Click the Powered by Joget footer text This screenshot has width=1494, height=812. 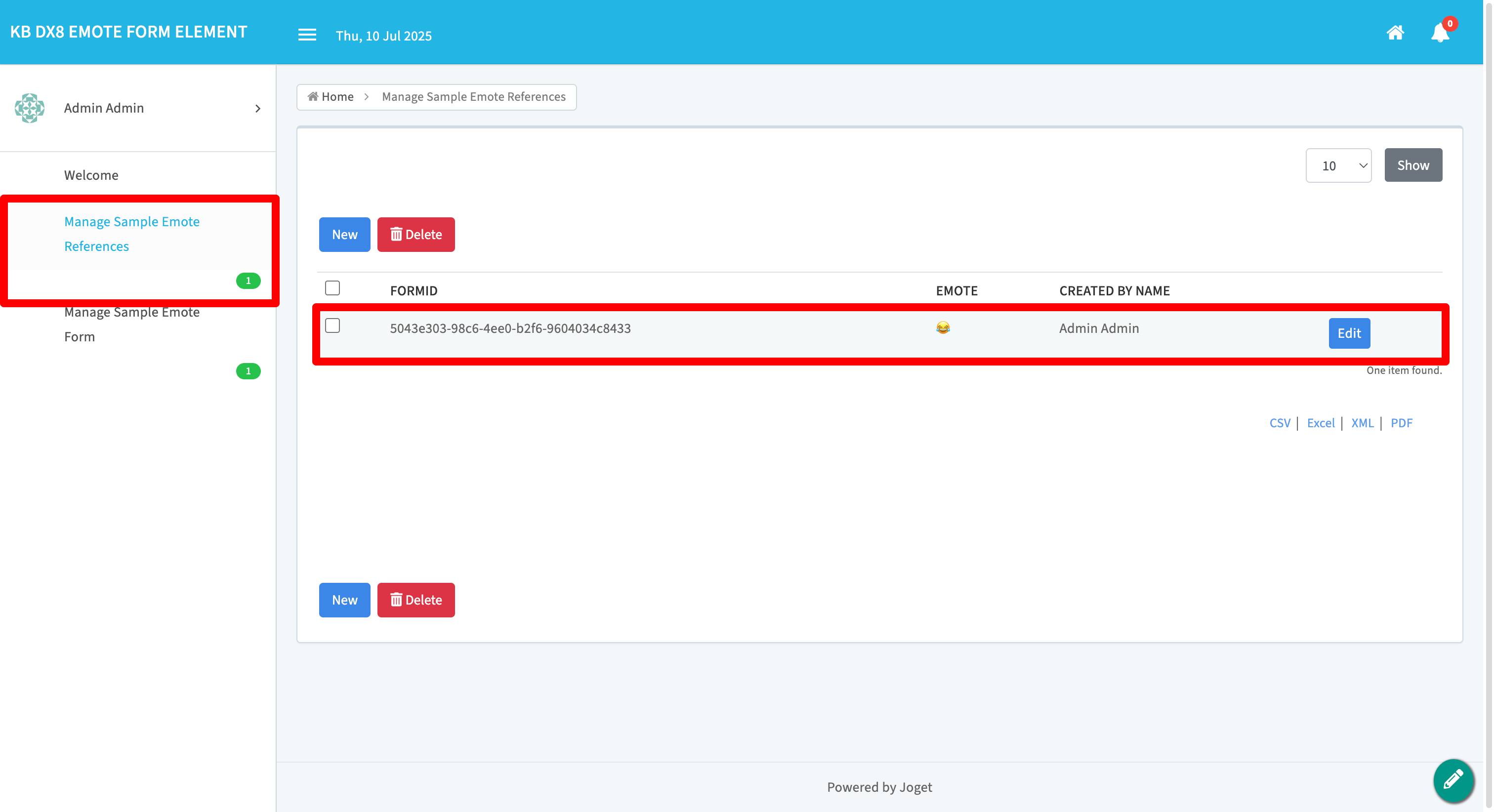coord(879,787)
